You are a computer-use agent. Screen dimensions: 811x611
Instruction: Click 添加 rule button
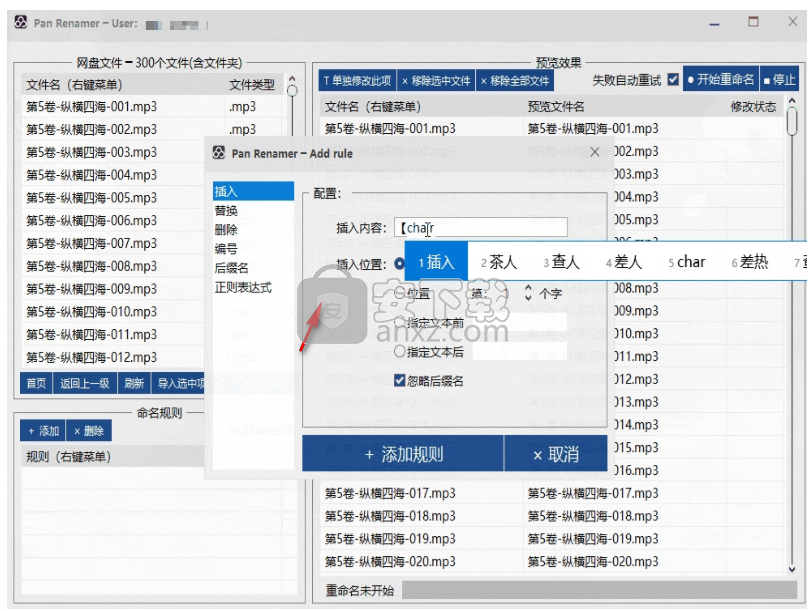[x=43, y=430]
